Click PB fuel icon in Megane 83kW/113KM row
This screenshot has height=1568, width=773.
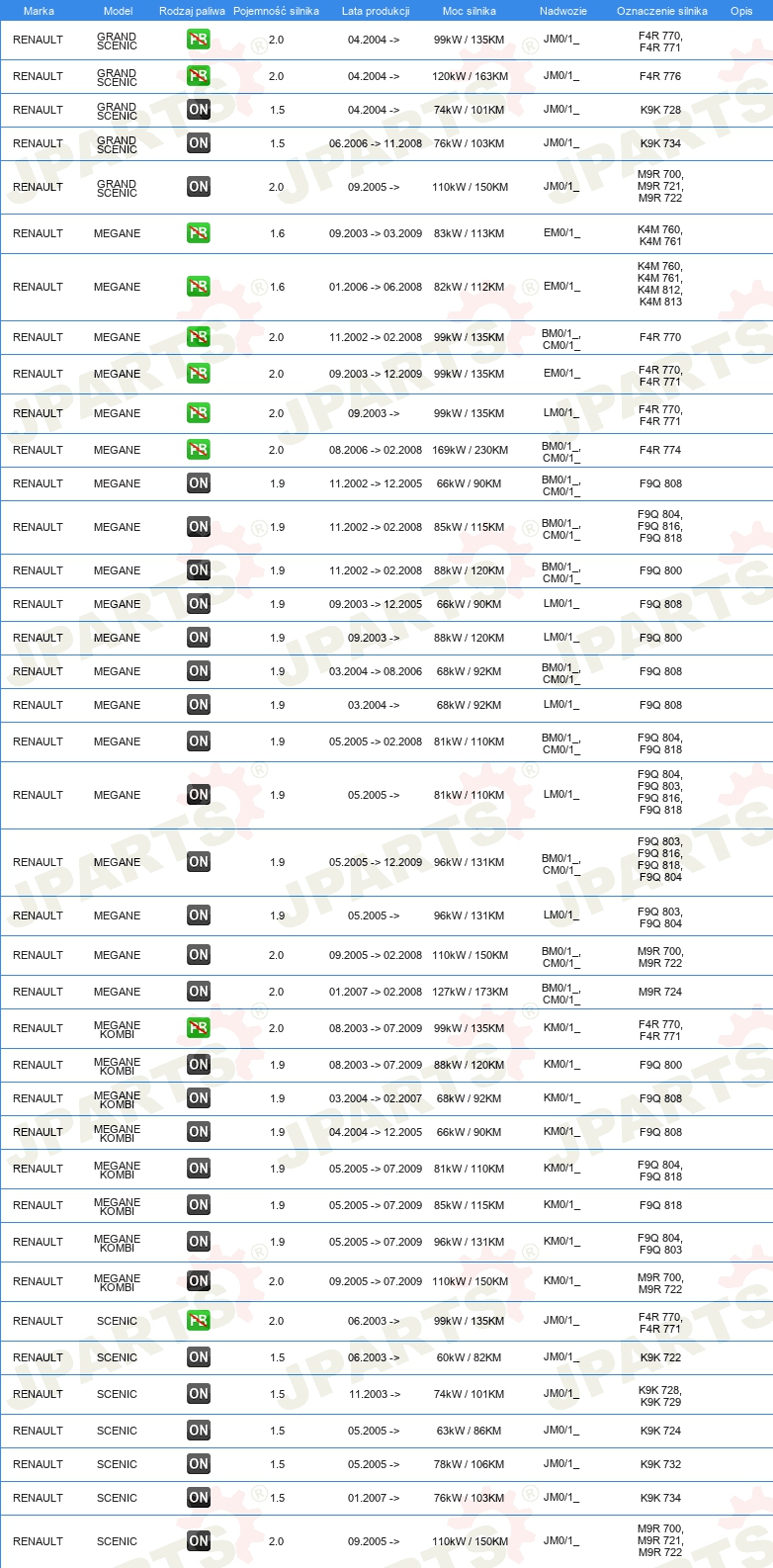tap(198, 233)
